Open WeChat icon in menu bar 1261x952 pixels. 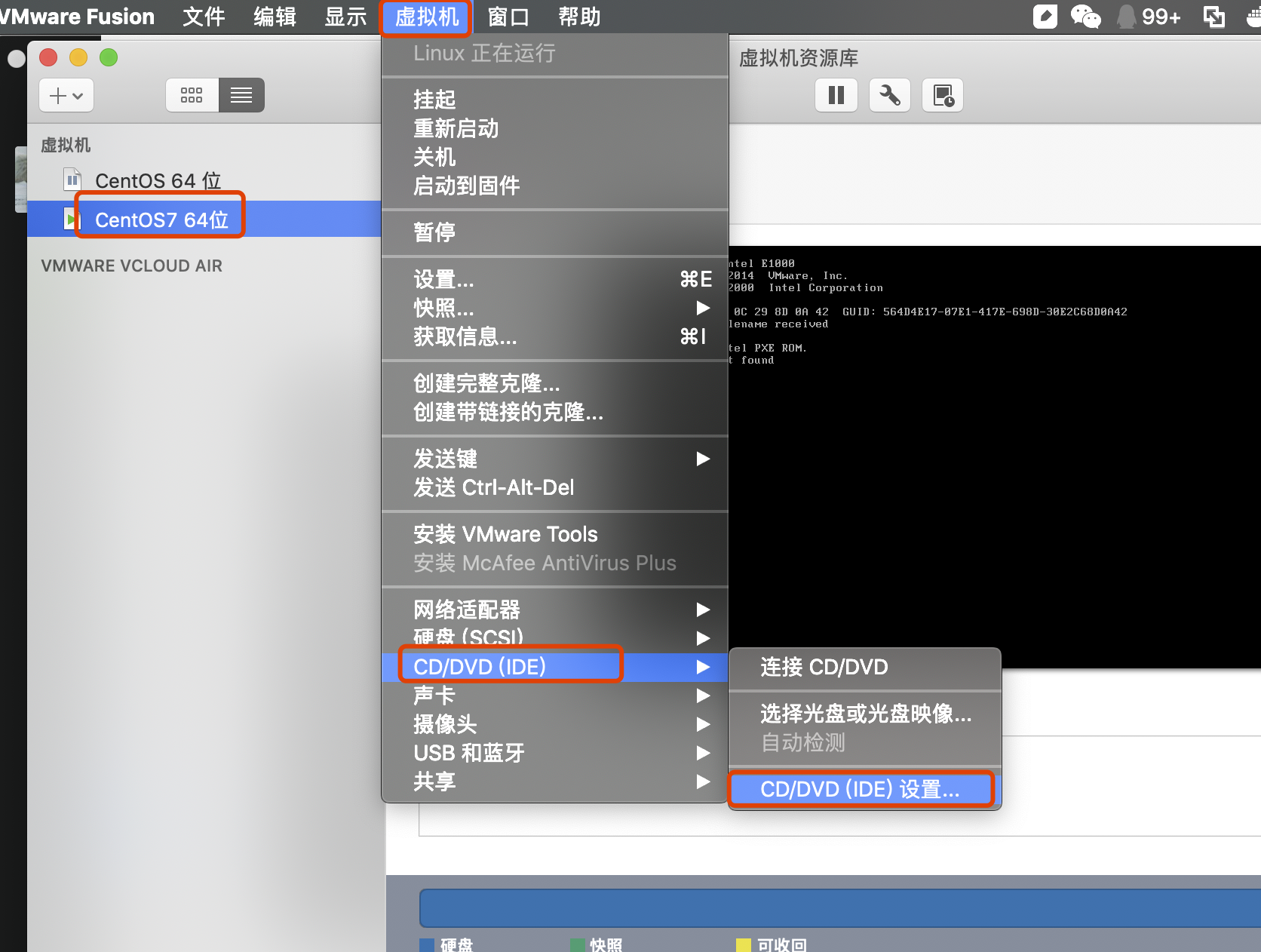[x=1085, y=16]
